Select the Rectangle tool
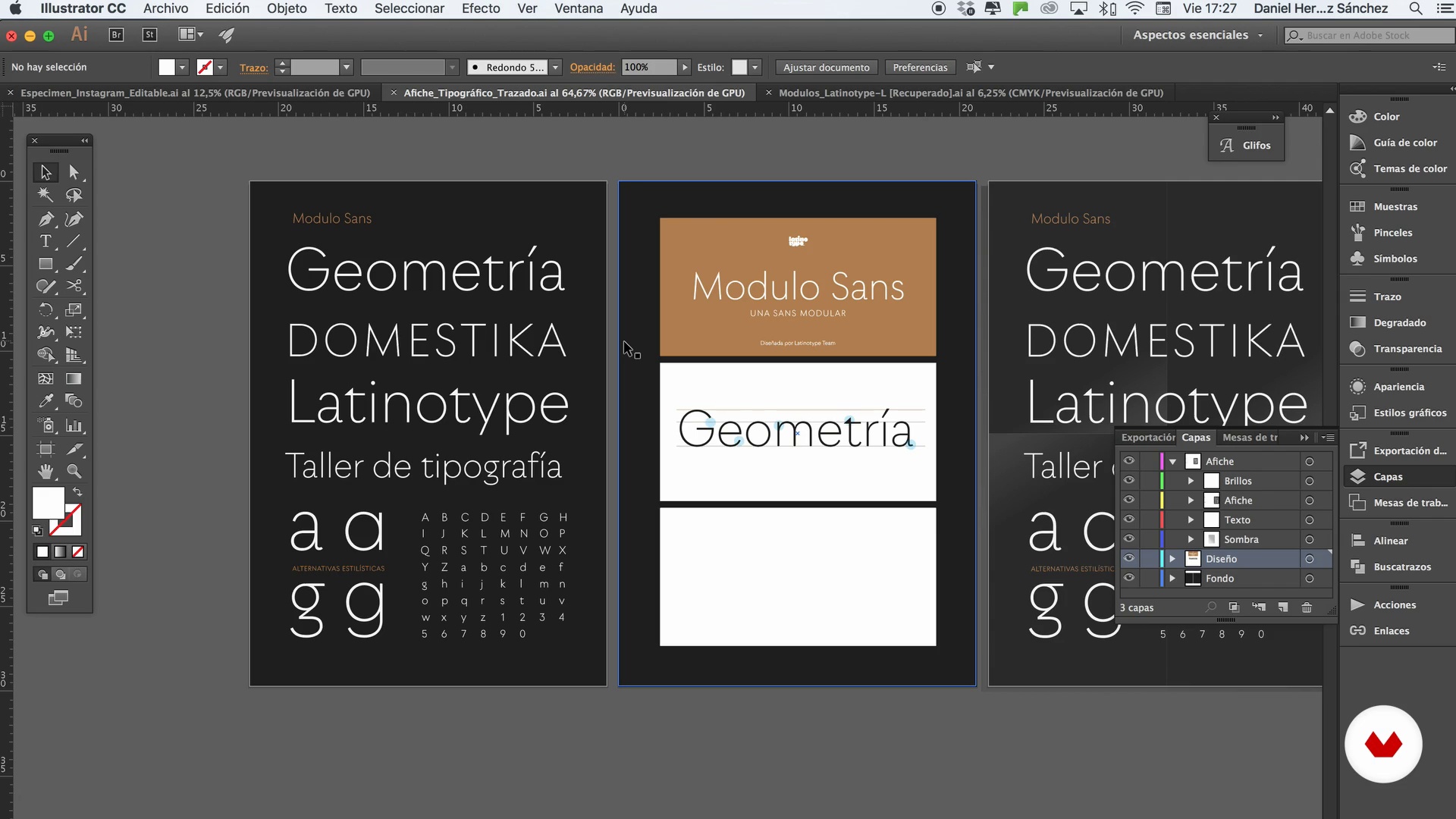This screenshot has width=1456, height=819. click(x=45, y=264)
